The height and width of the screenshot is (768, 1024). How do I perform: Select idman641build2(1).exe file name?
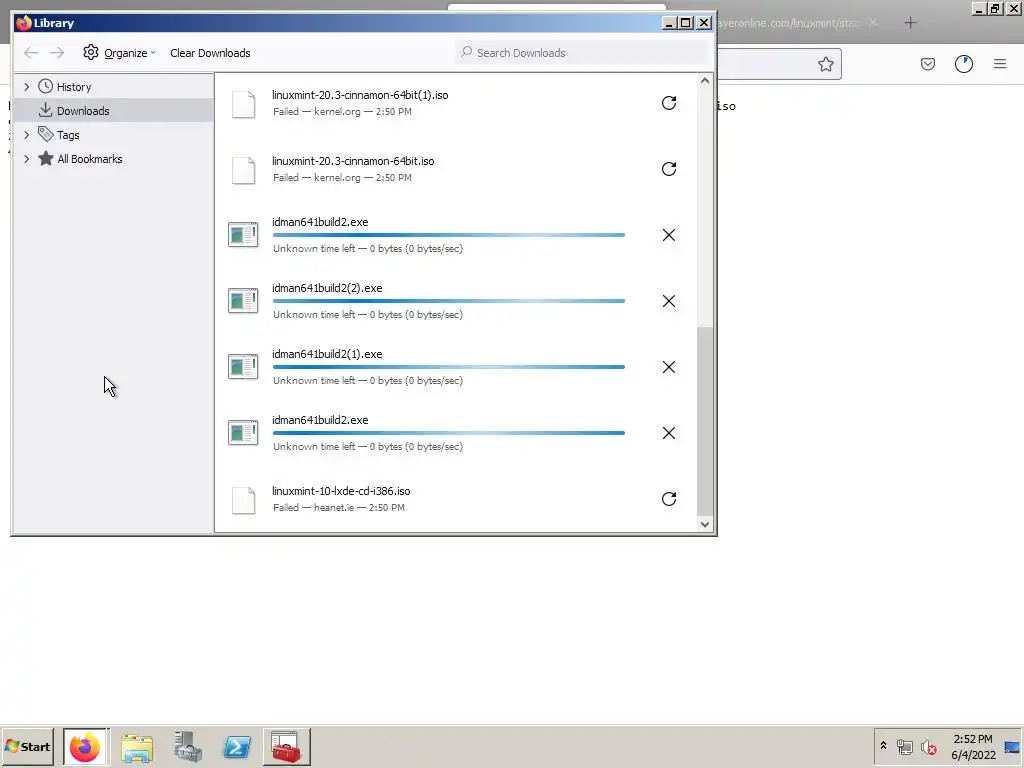pos(327,354)
